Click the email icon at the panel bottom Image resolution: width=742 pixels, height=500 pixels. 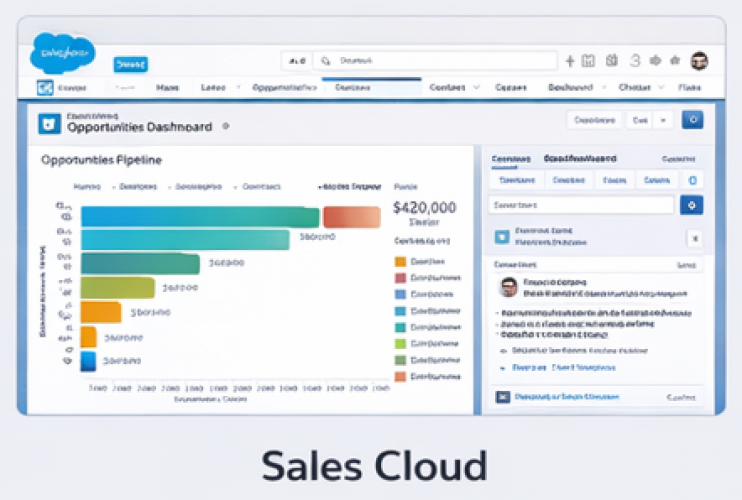click(503, 397)
